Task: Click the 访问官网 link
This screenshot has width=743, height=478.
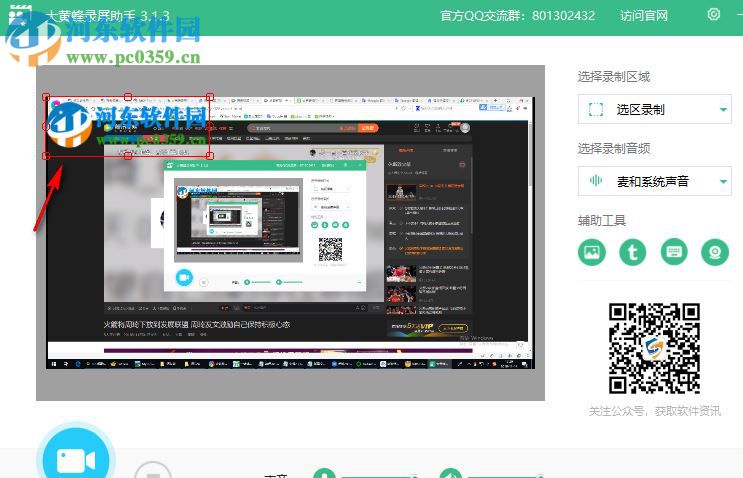Action: coord(644,16)
